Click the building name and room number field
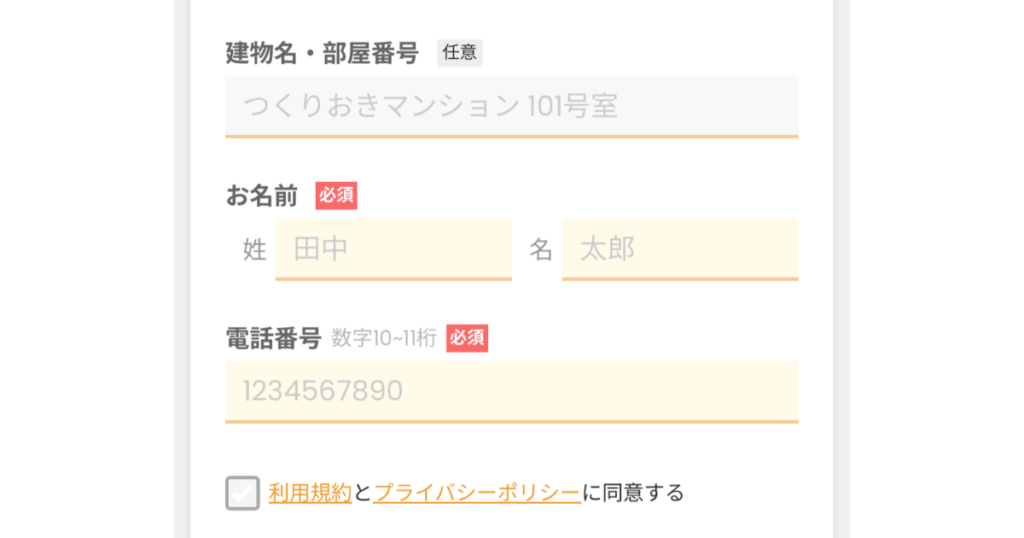Image resolution: width=1024 pixels, height=538 pixels. [x=511, y=105]
